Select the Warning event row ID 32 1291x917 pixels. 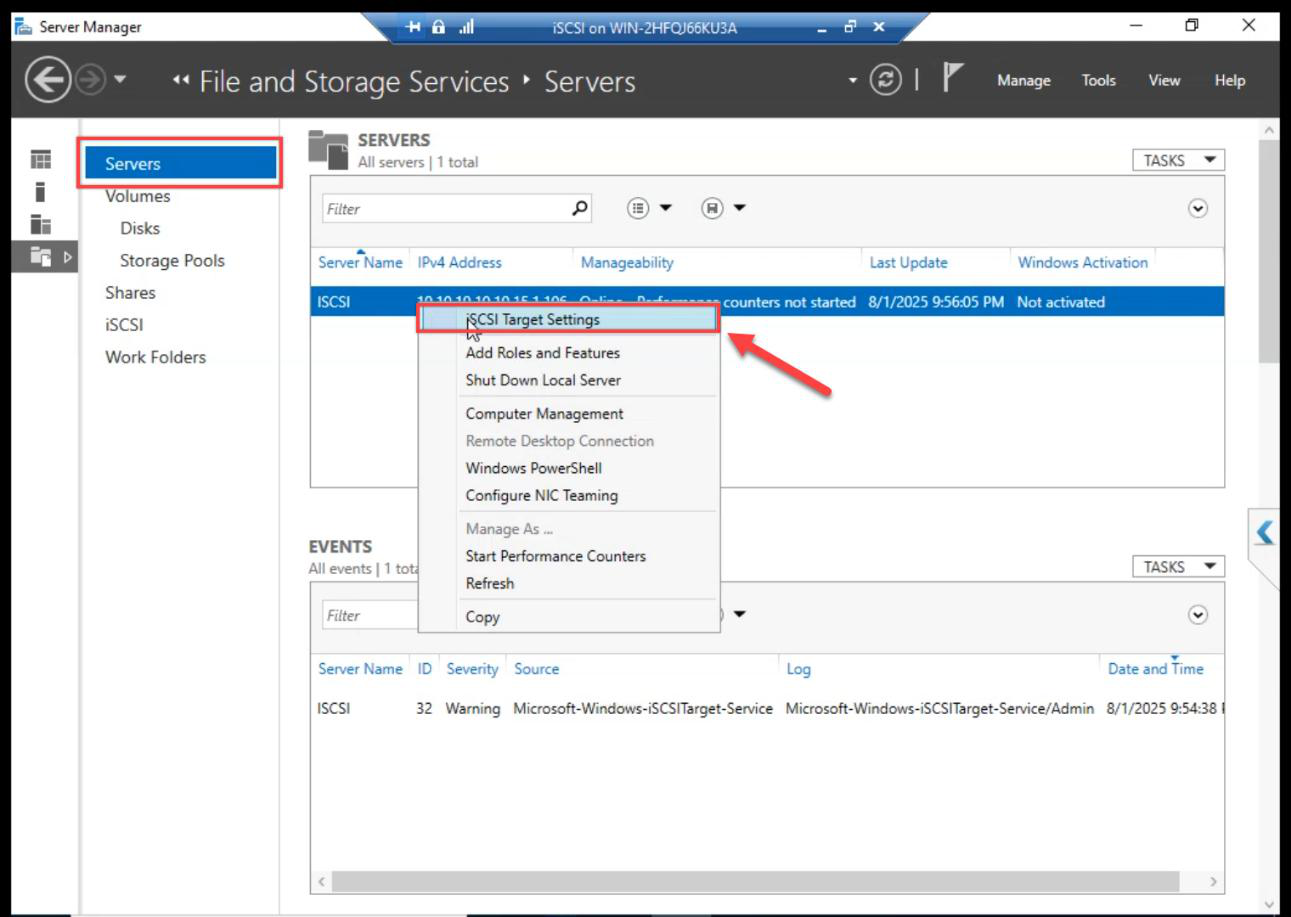point(767,708)
